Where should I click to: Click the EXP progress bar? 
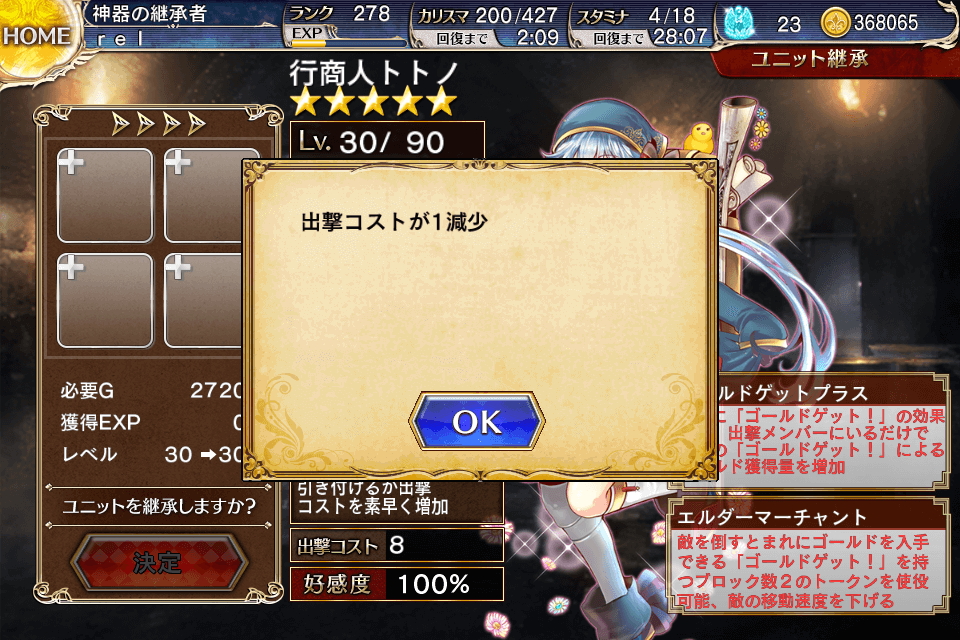click(x=346, y=40)
